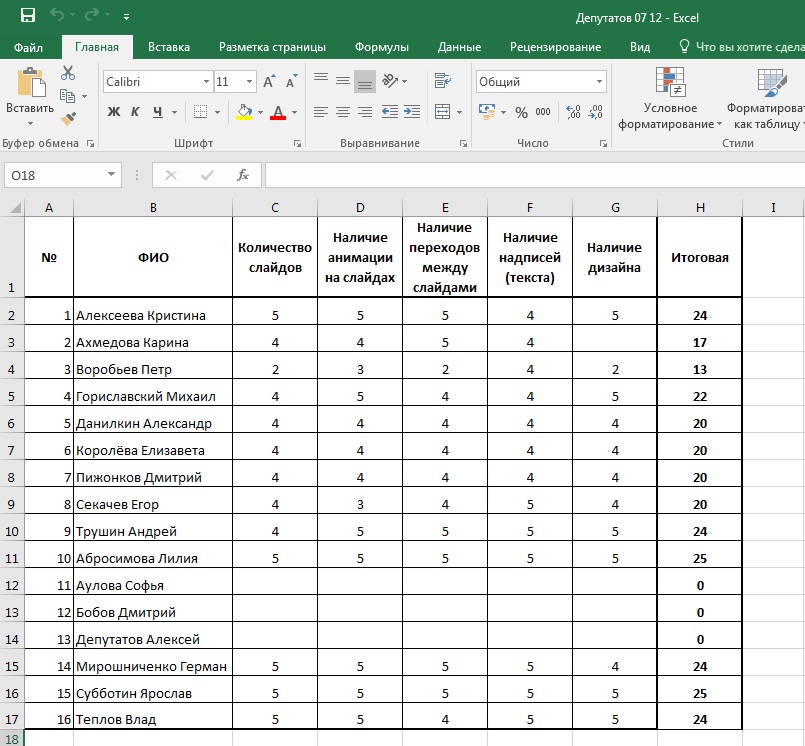Select the Итоговая header cell
The width and height of the screenshot is (805, 746).
pos(700,257)
